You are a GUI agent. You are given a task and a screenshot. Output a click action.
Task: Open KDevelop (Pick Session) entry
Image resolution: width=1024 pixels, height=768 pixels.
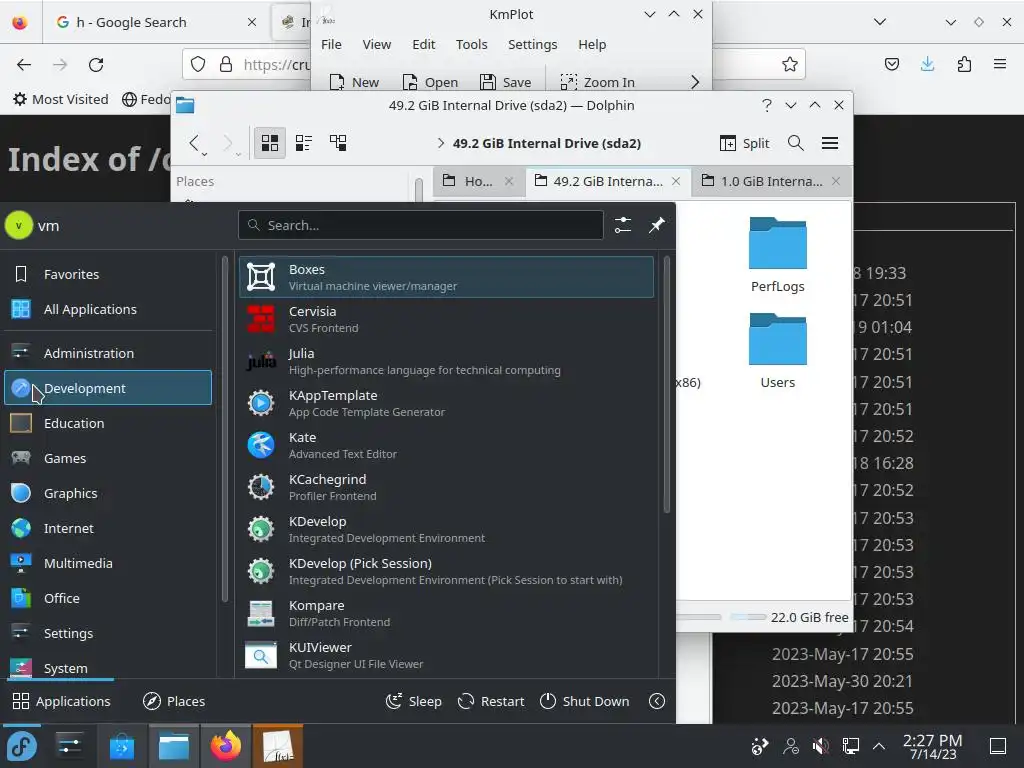(446, 571)
